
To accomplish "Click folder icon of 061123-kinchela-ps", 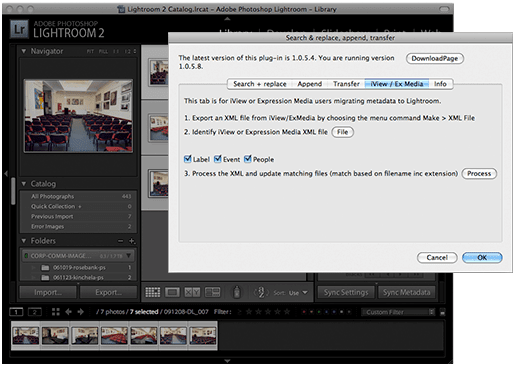I will [x=45, y=277].
